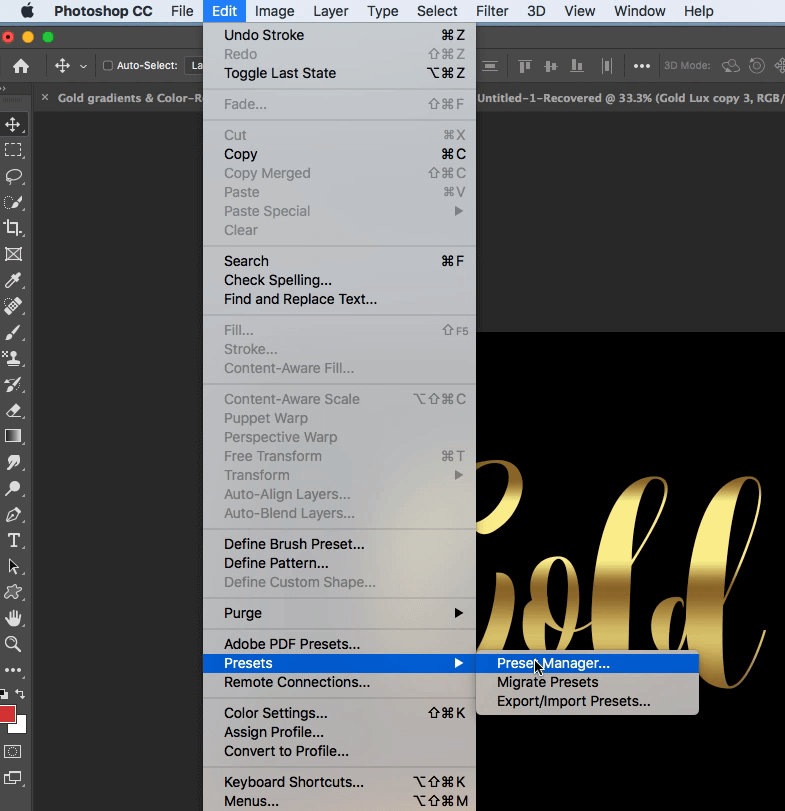785x811 pixels.
Task: Select the Crop tool
Action: tap(13, 228)
